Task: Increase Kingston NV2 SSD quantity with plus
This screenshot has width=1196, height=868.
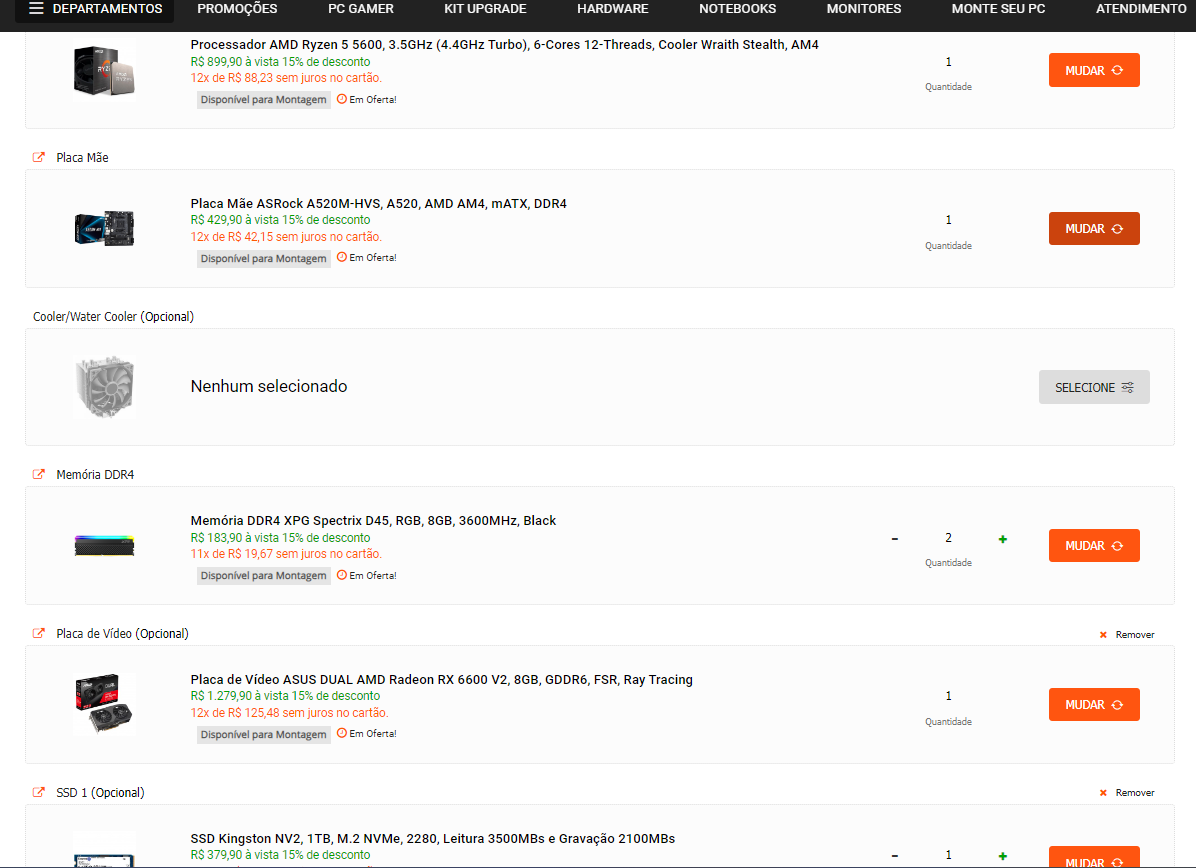Action: (x=1003, y=856)
